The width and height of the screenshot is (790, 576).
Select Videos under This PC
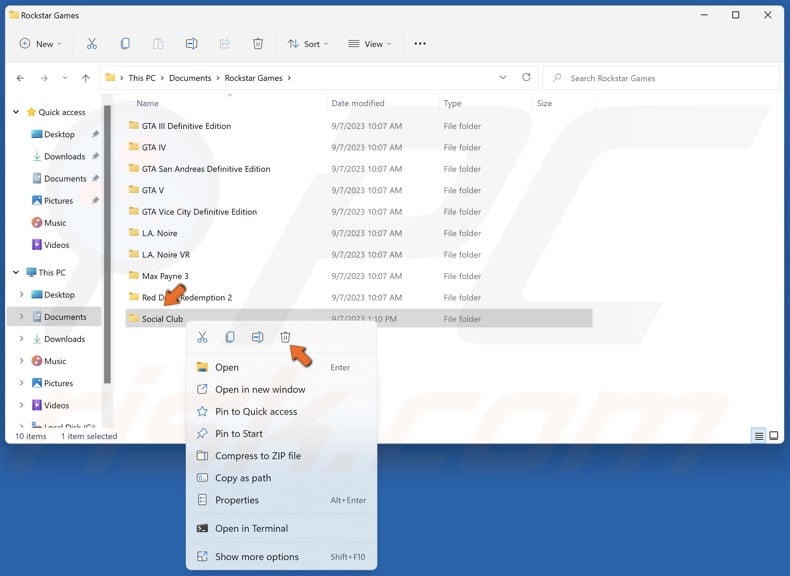coord(50,405)
